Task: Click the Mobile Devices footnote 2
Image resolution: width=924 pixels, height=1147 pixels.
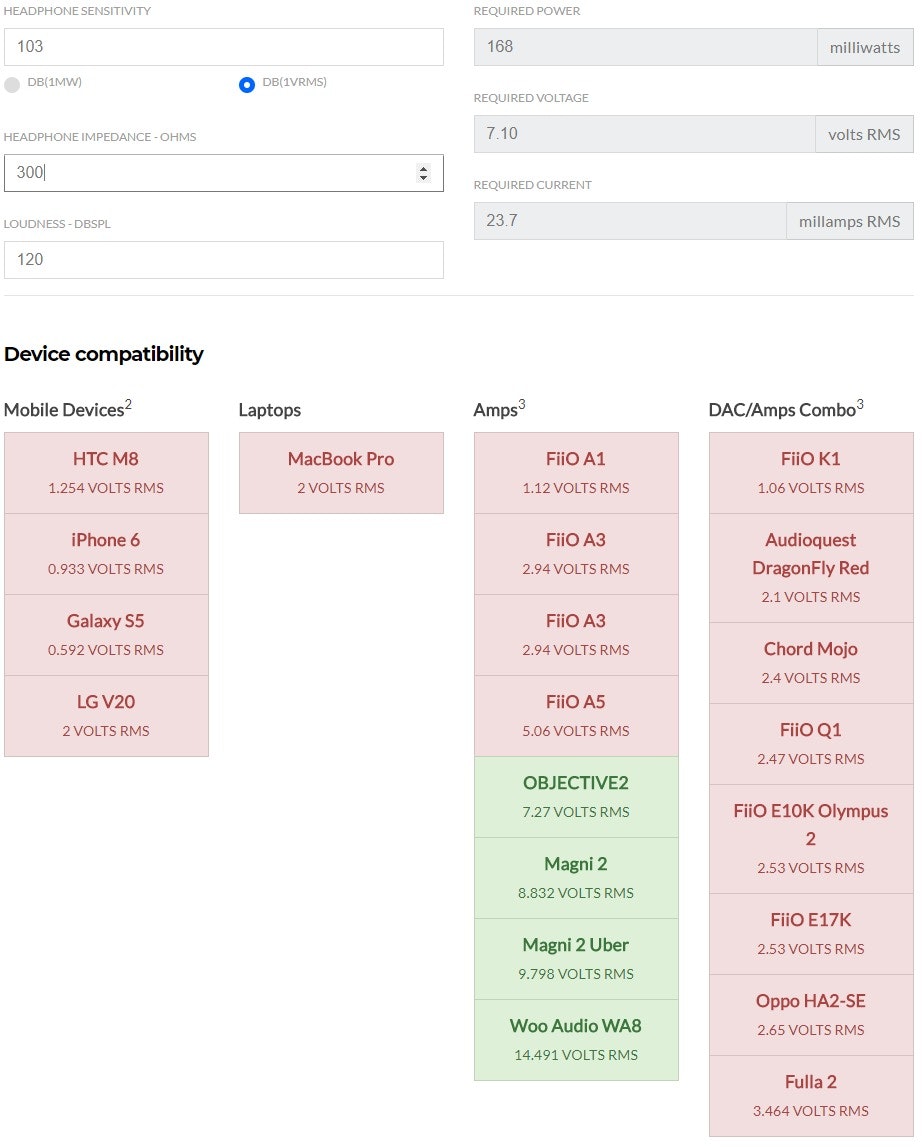Action: pyautogui.click(x=129, y=404)
